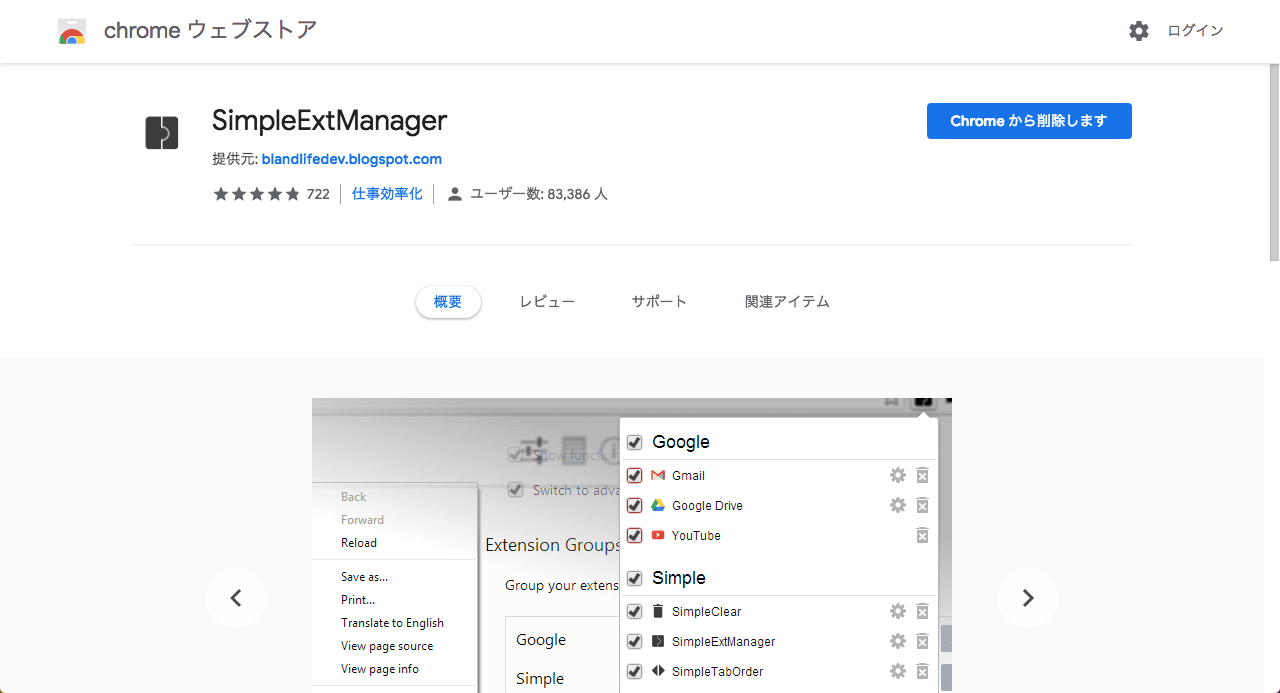This screenshot has width=1280, height=693.
Task: Click the SimpleTabOrder arrows icon
Action: coord(658,672)
